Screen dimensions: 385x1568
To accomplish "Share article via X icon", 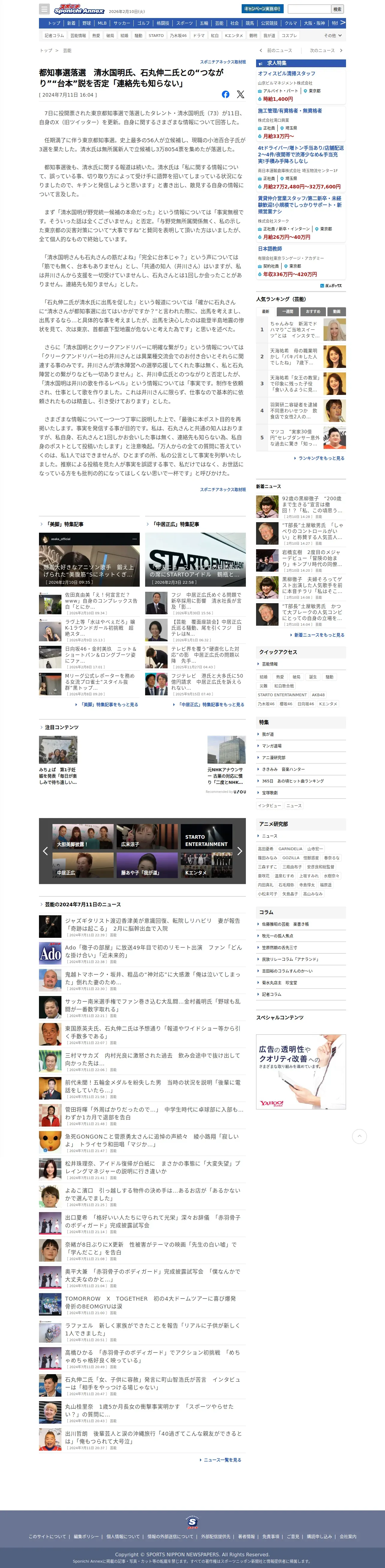I will coord(240,94).
